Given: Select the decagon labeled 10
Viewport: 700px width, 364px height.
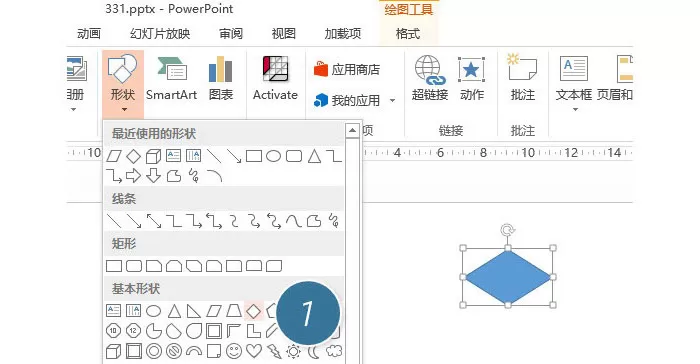Looking at the screenshot, I should pos(113,331).
